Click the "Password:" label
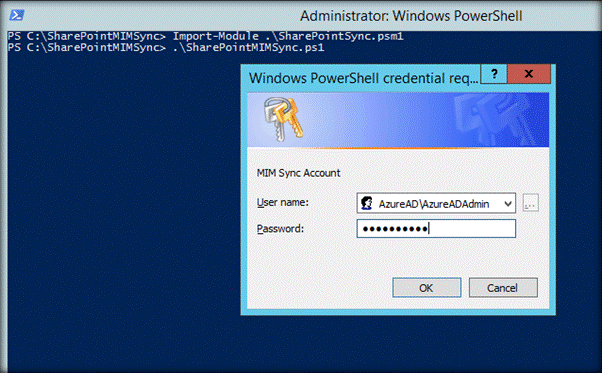The height and width of the screenshot is (373, 602). pos(280,229)
